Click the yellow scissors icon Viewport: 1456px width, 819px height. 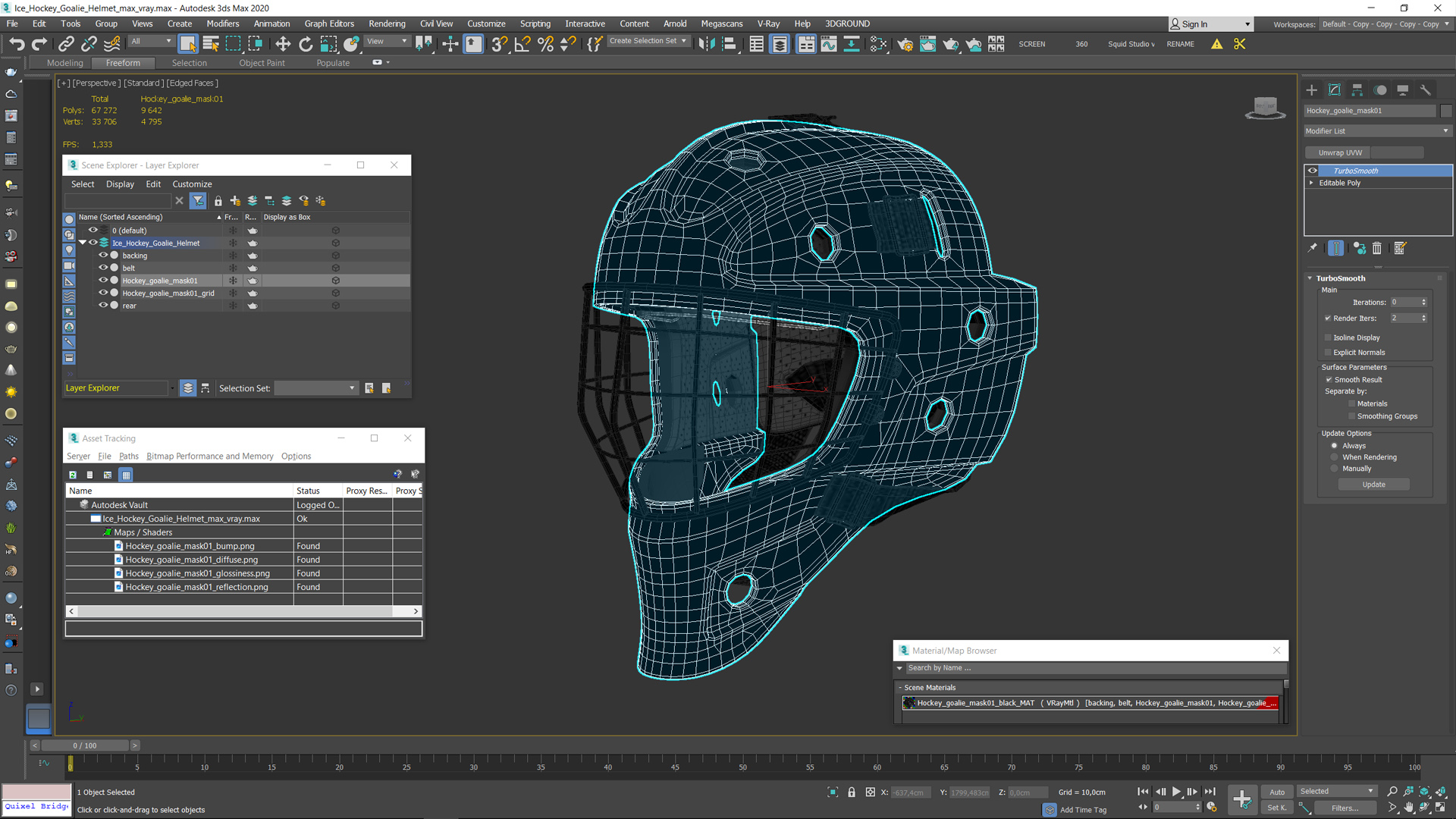click(x=1240, y=44)
